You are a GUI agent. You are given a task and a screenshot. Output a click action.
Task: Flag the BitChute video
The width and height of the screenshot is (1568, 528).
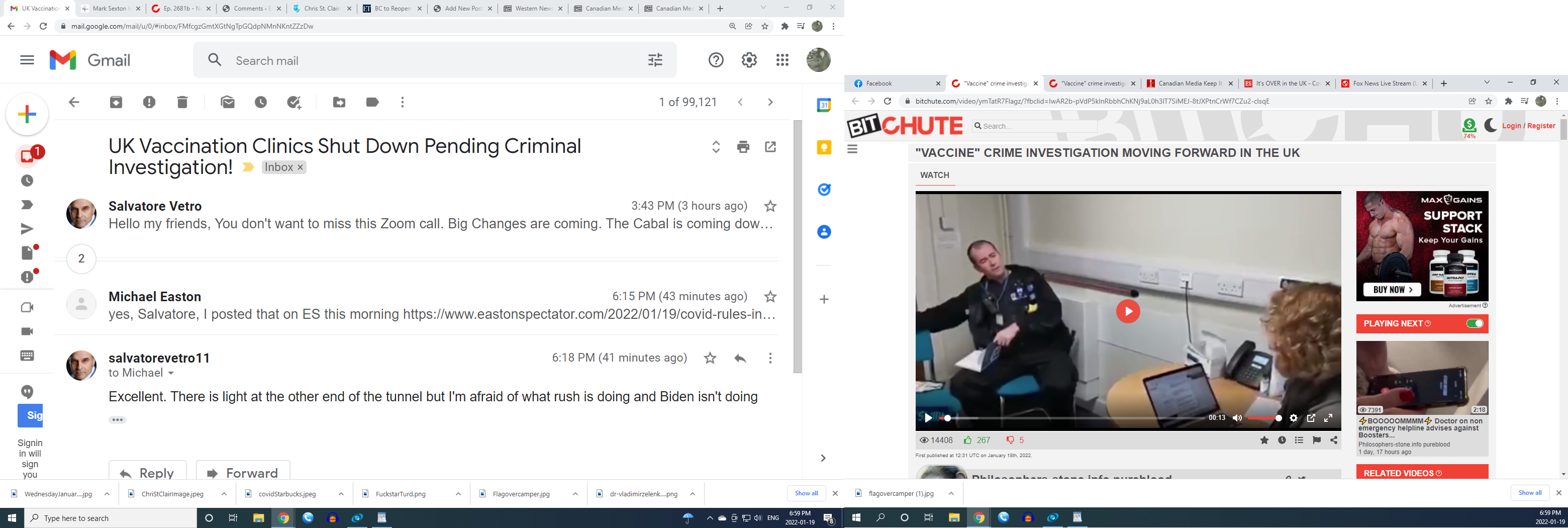(1317, 441)
